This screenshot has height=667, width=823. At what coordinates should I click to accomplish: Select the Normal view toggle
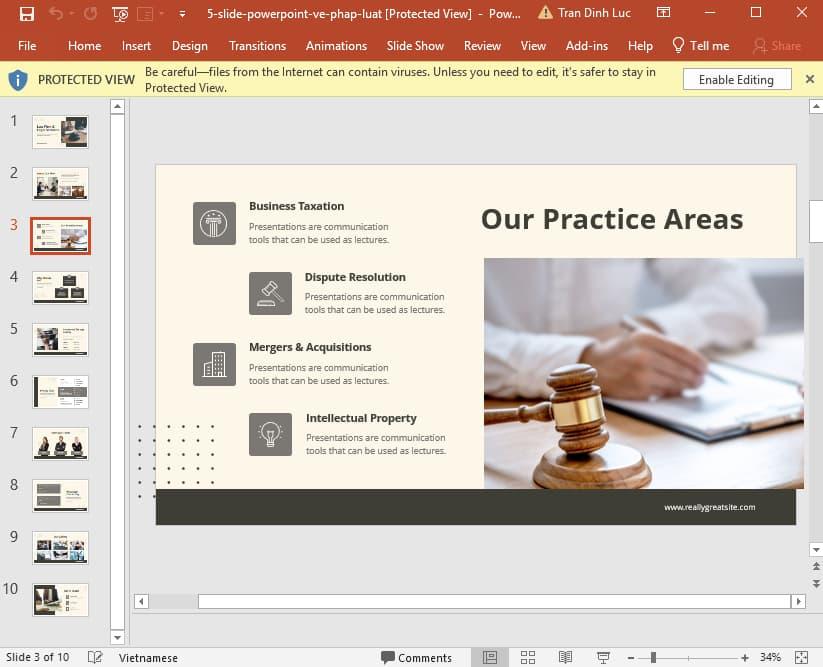pyautogui.click(x=489, y=657)
